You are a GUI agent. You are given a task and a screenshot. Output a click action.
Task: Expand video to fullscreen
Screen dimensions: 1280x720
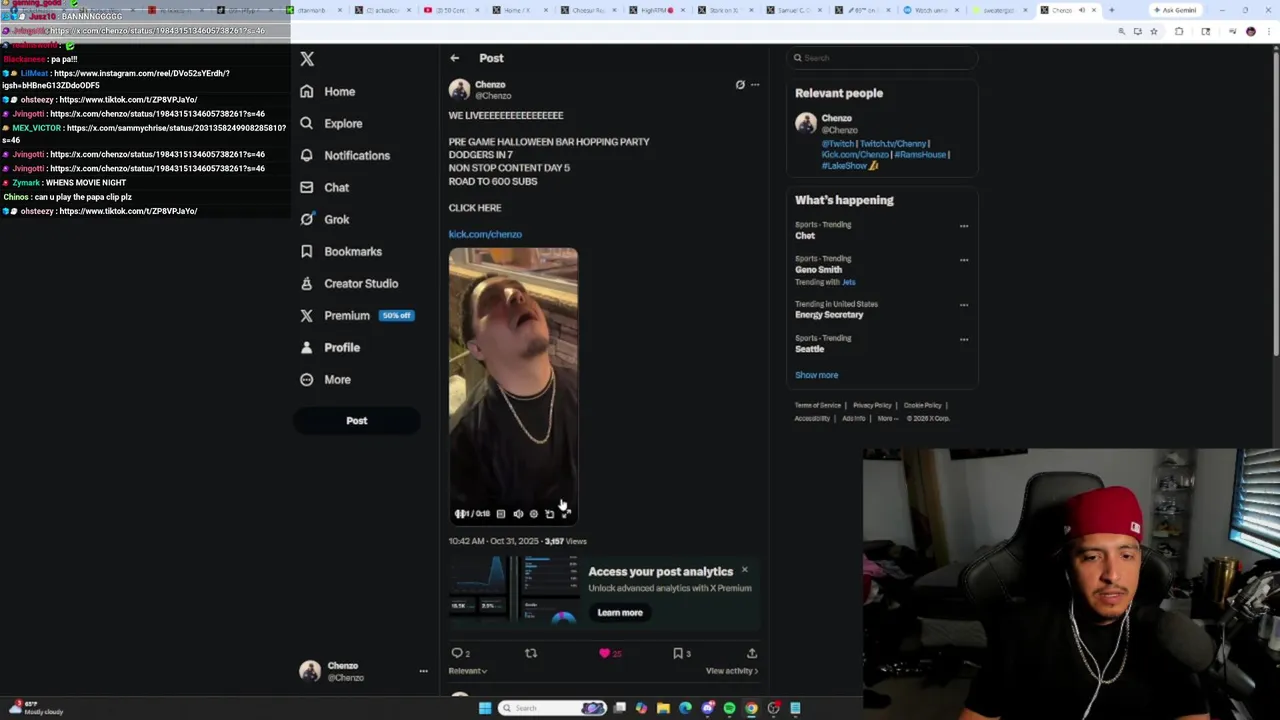pyautogui.click(x=565, y=514)
